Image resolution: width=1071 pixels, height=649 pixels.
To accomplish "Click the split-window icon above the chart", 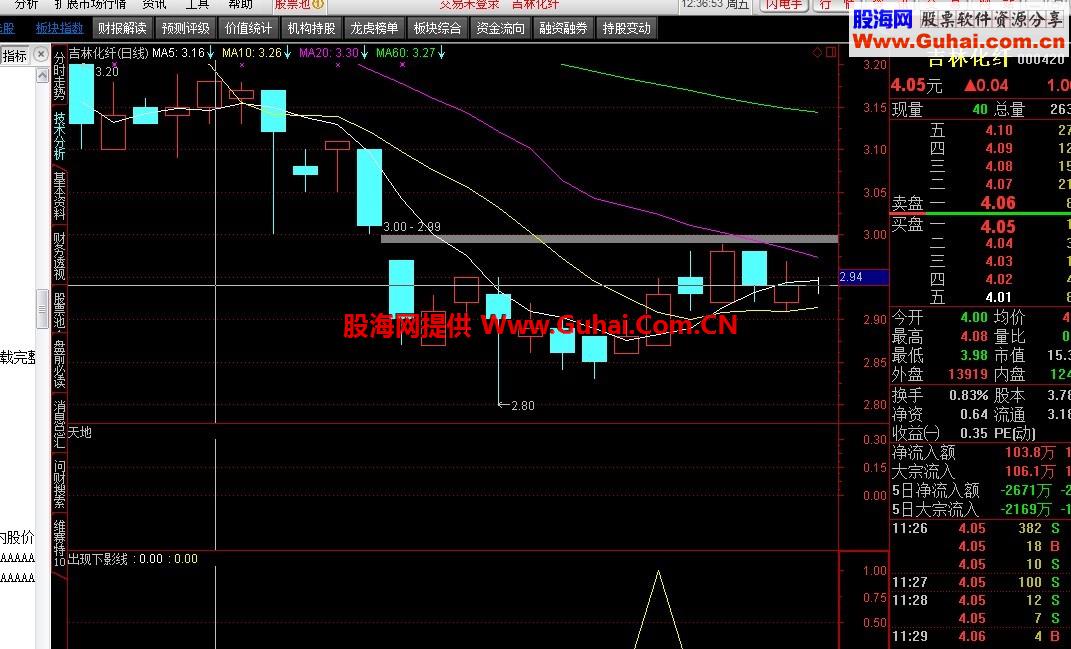I will pyautogui.click(x=831, y=53).
